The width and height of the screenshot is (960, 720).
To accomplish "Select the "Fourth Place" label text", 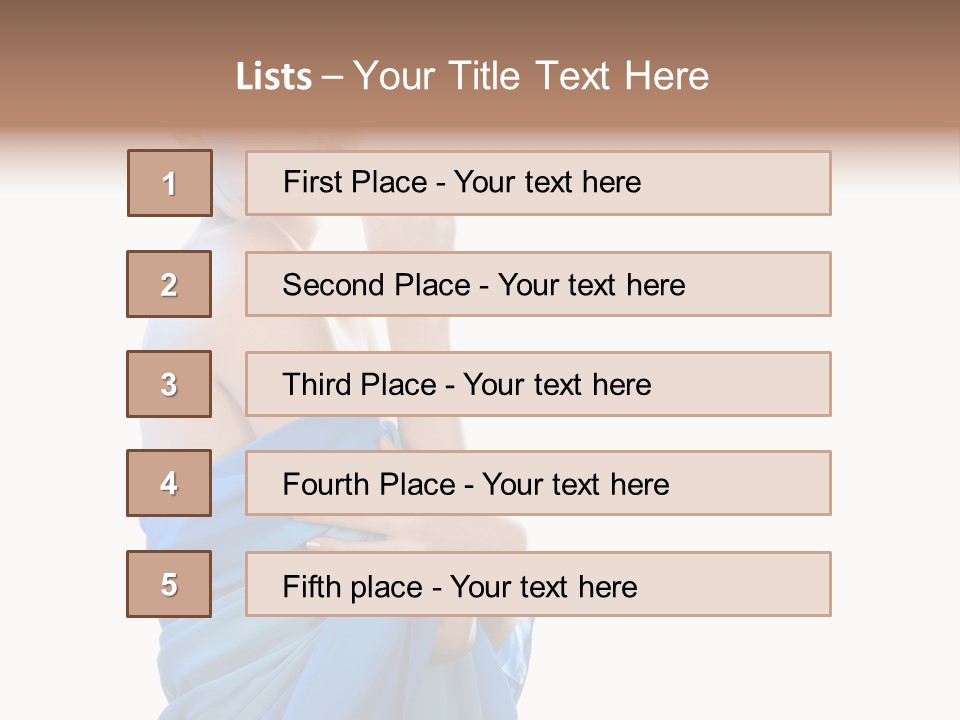I will 369,485.
